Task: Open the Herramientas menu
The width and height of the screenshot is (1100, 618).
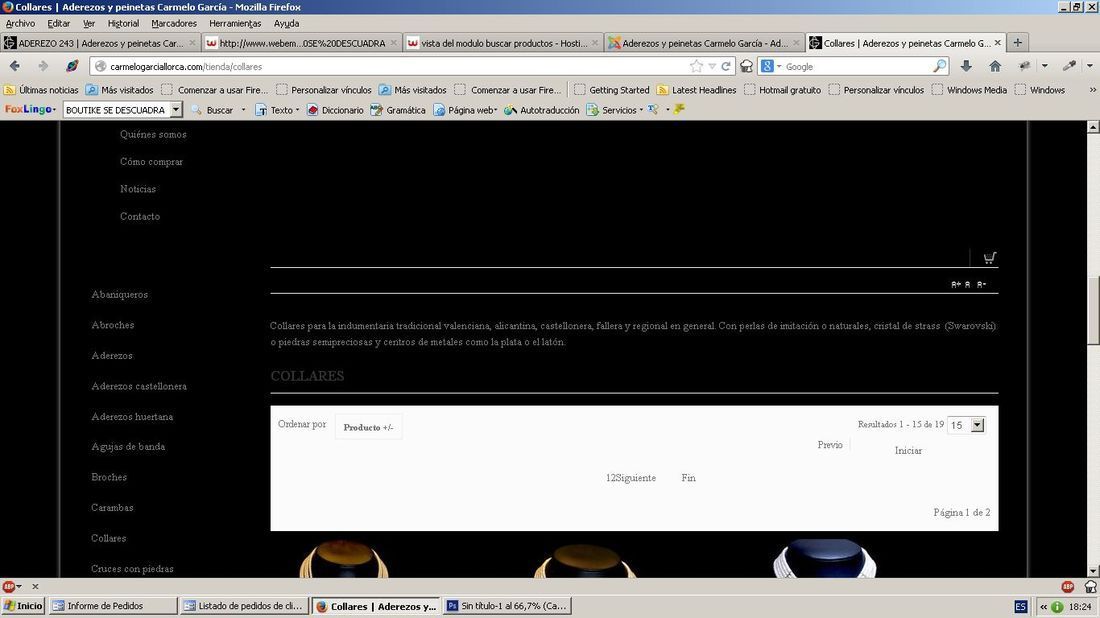Action: (x=235, y=23)
